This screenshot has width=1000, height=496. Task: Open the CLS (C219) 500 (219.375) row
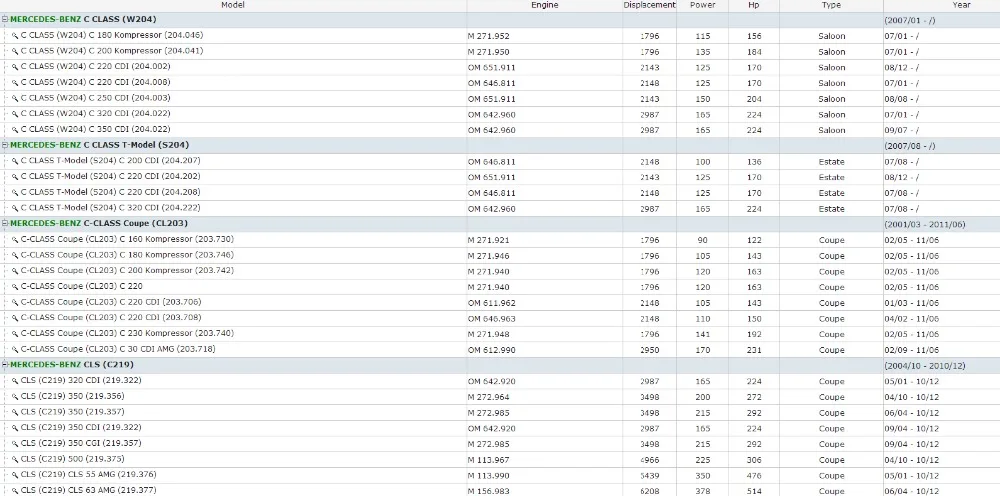click(500, 460)
